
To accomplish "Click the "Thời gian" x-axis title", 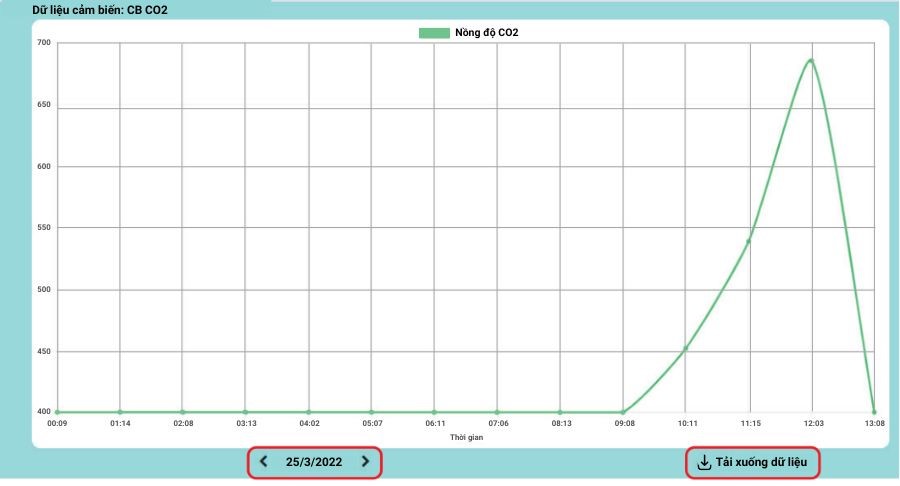I will 466,438.
